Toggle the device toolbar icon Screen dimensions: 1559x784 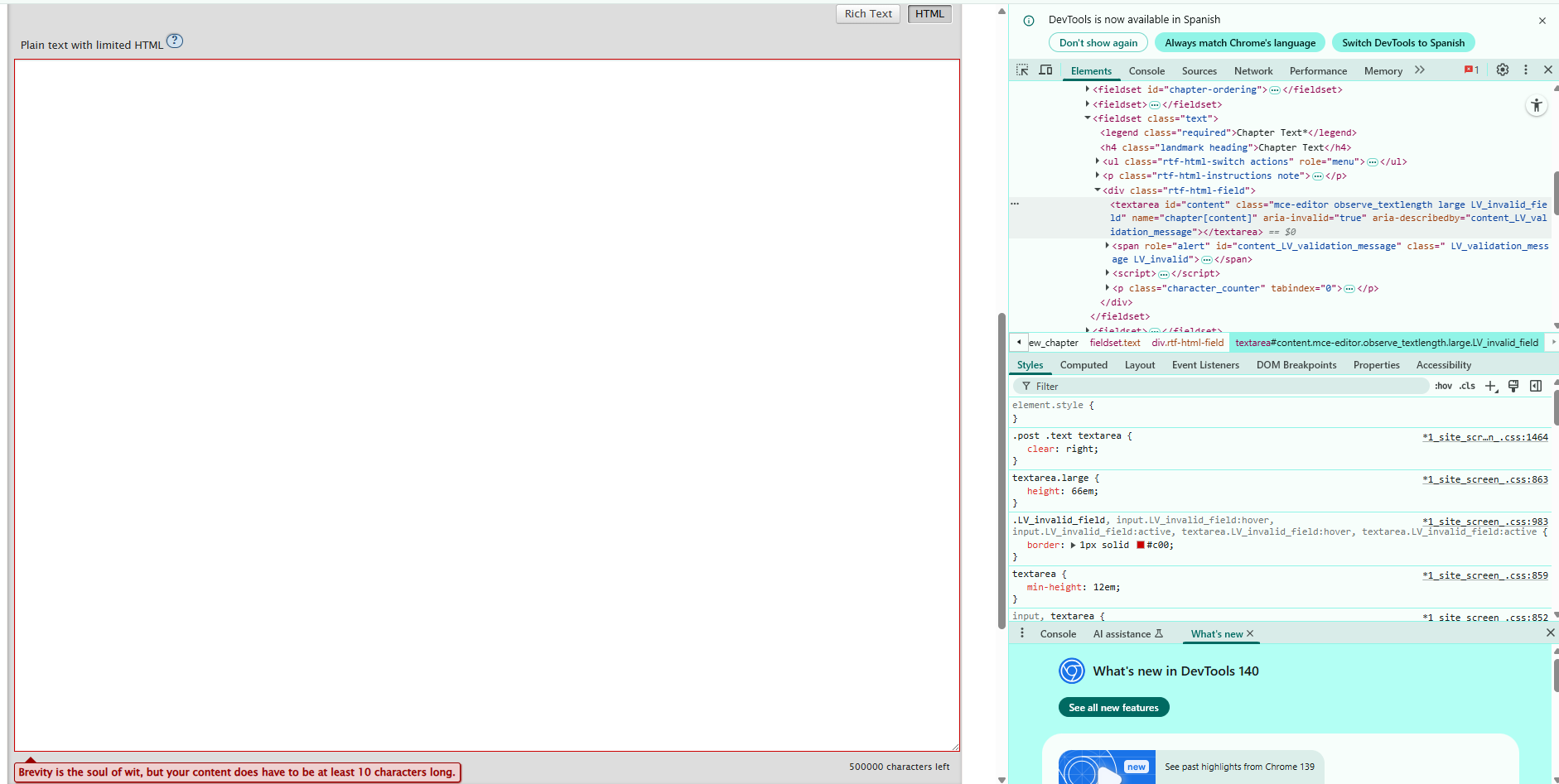tap(1045, 70)
